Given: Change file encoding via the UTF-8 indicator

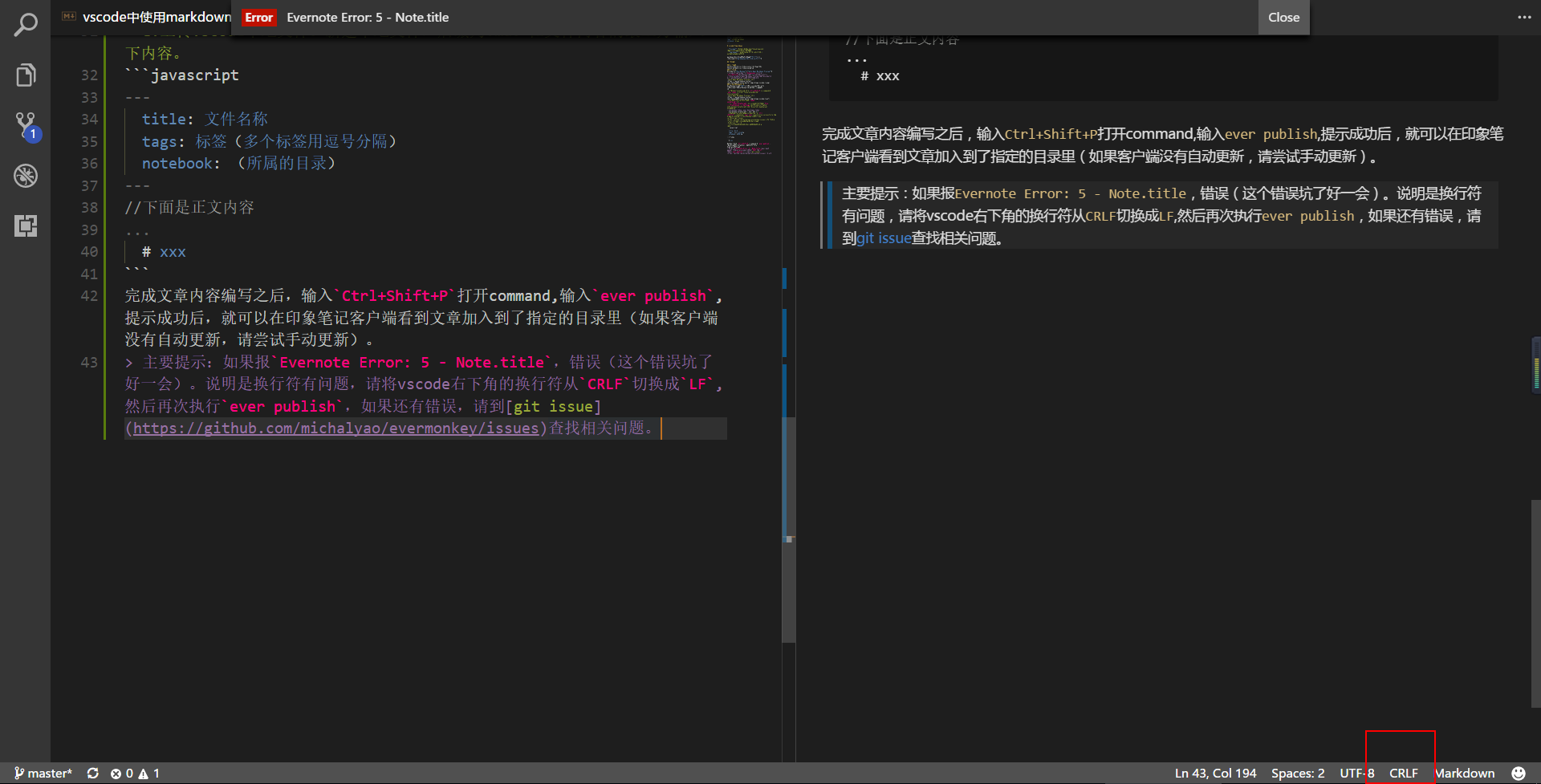Looking at the screenshot, I should (1357, 773).
